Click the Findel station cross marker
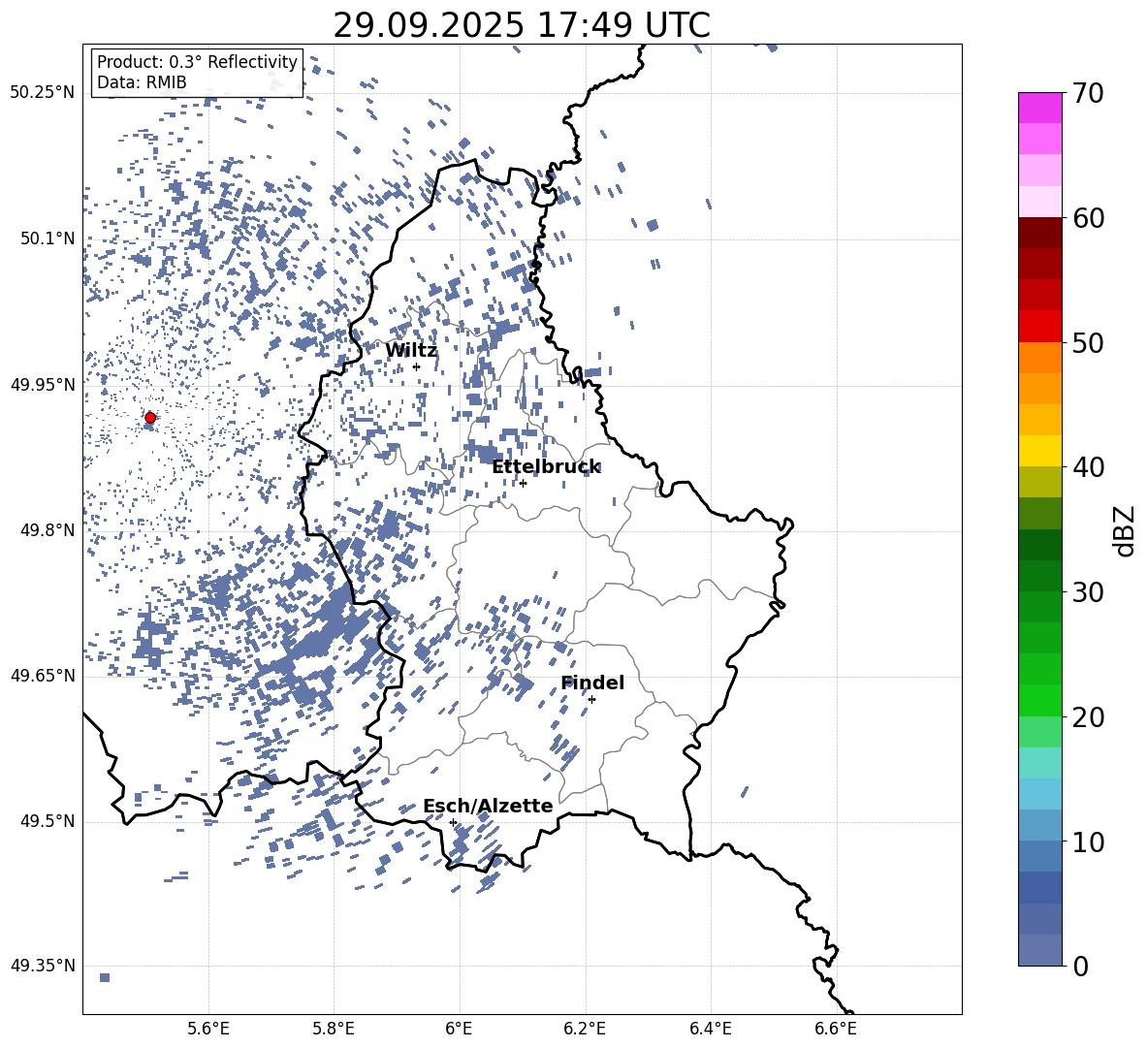The height and width of the screenshot is (1048, 1148). (591, 699)
